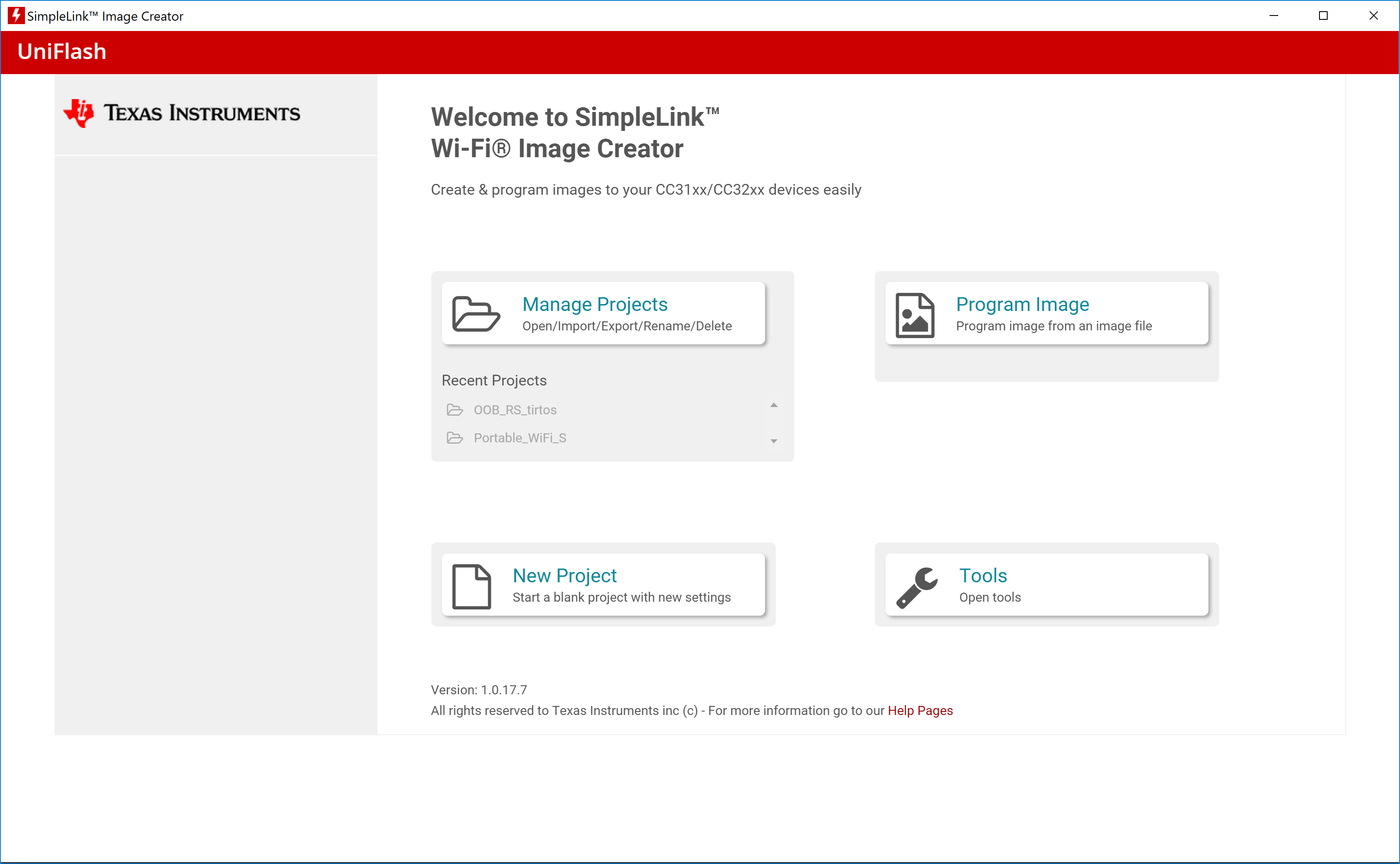Click the open folder icon for Manage Projects
This screenshot has width=1400, height=864.
[476, 314]
